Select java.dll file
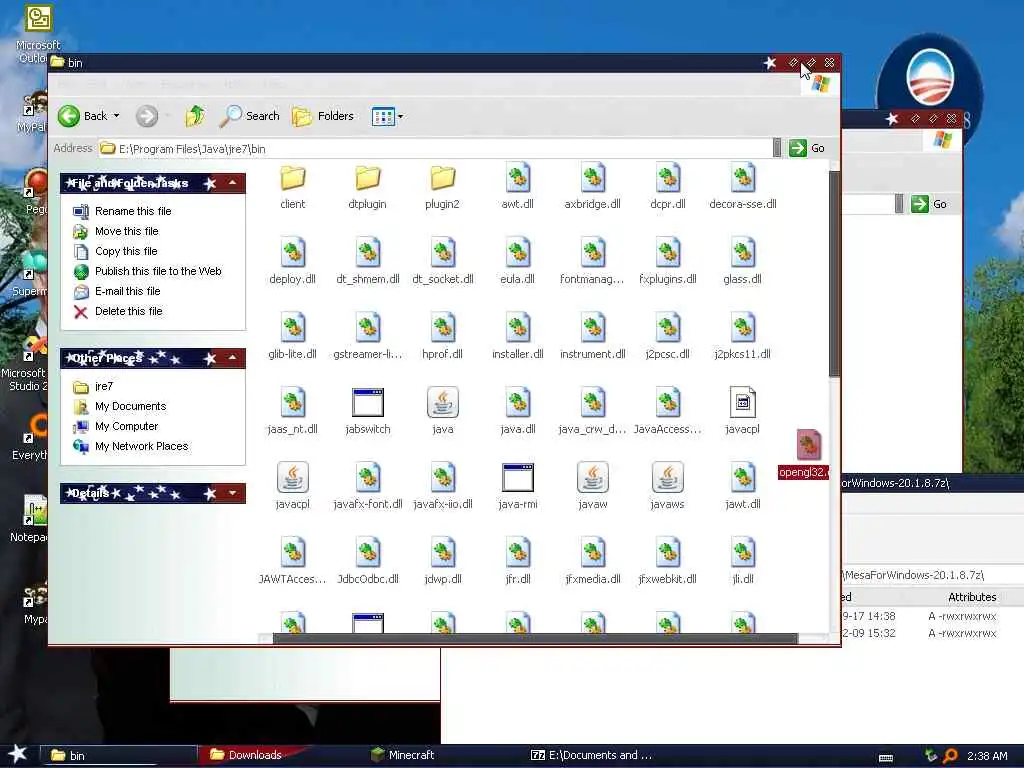 pyautogui.click(x=518, y=412)
